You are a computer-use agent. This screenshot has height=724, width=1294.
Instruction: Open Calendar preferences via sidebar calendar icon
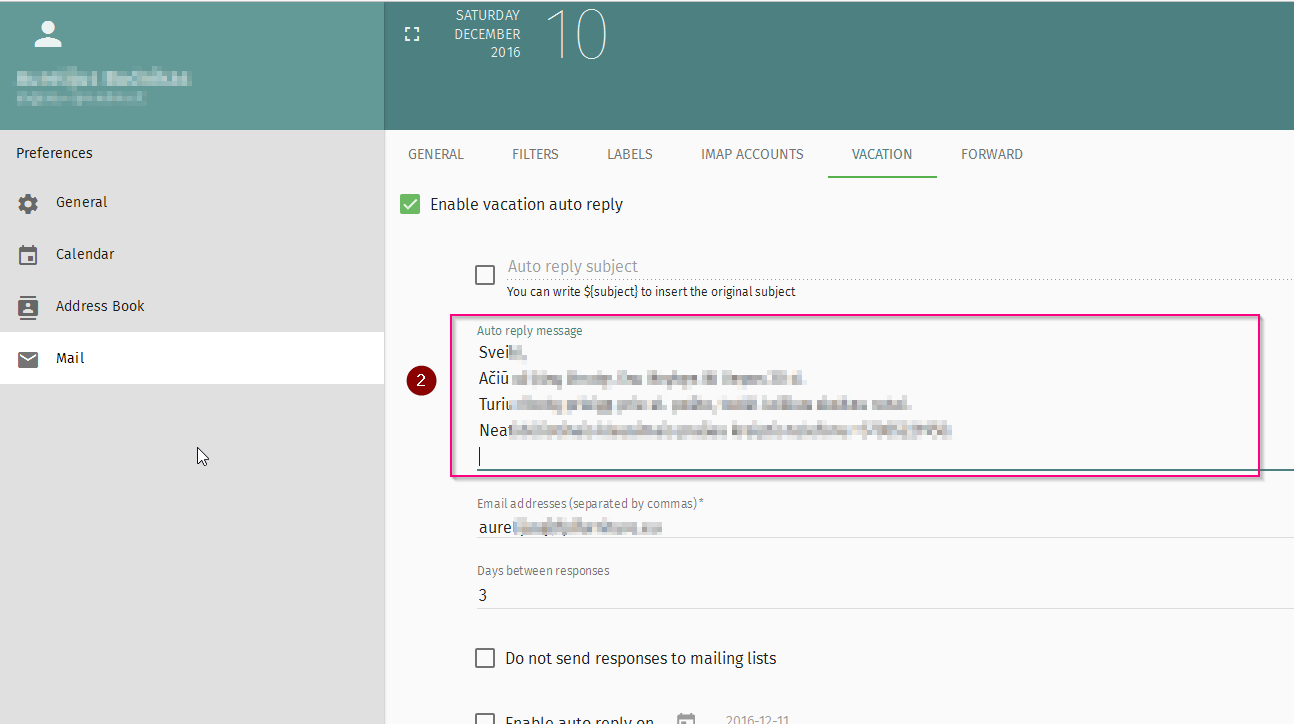[28, 255]
